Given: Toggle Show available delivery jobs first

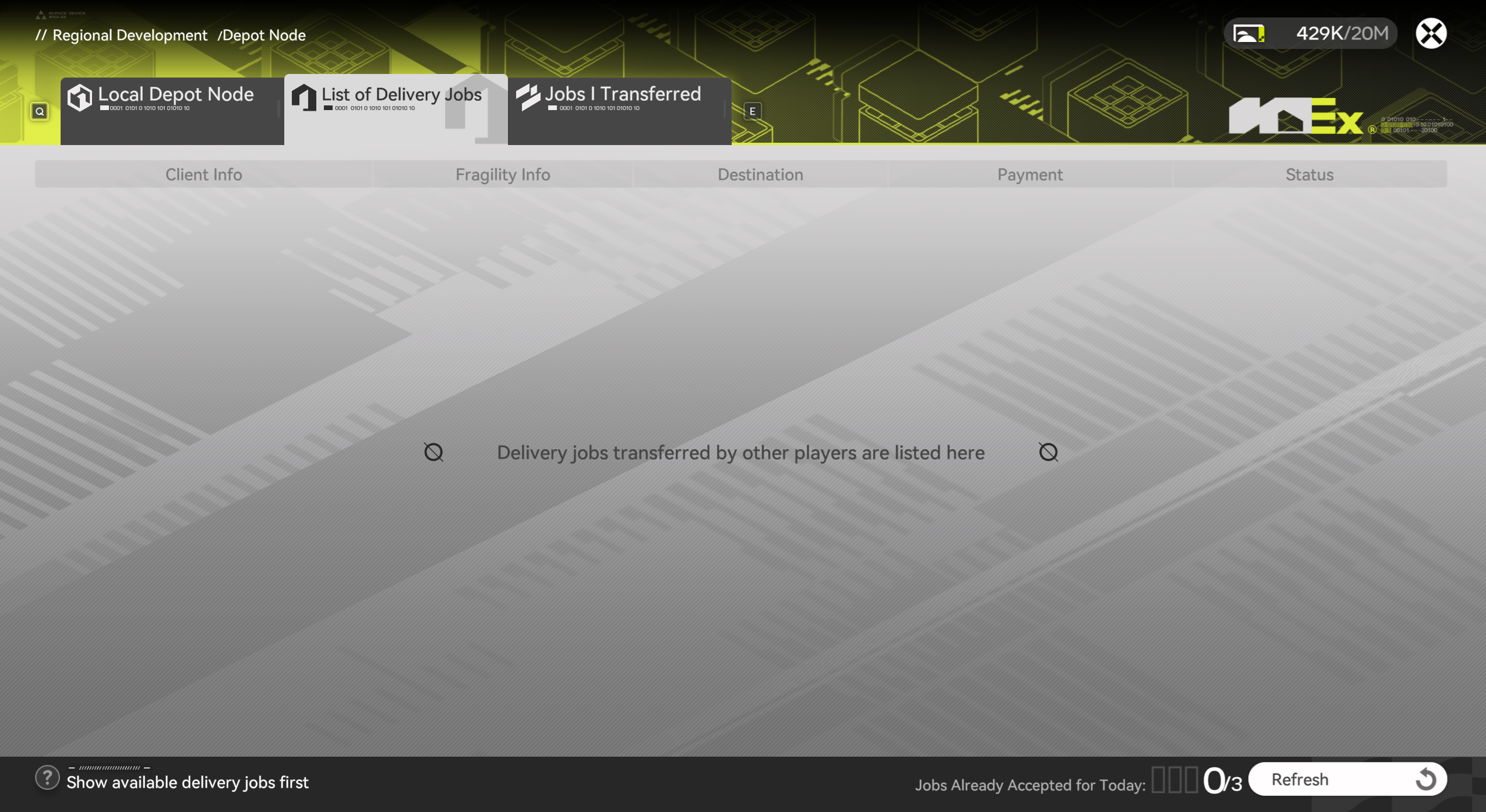Looking at the screenshot, I should tap(188, 782).
